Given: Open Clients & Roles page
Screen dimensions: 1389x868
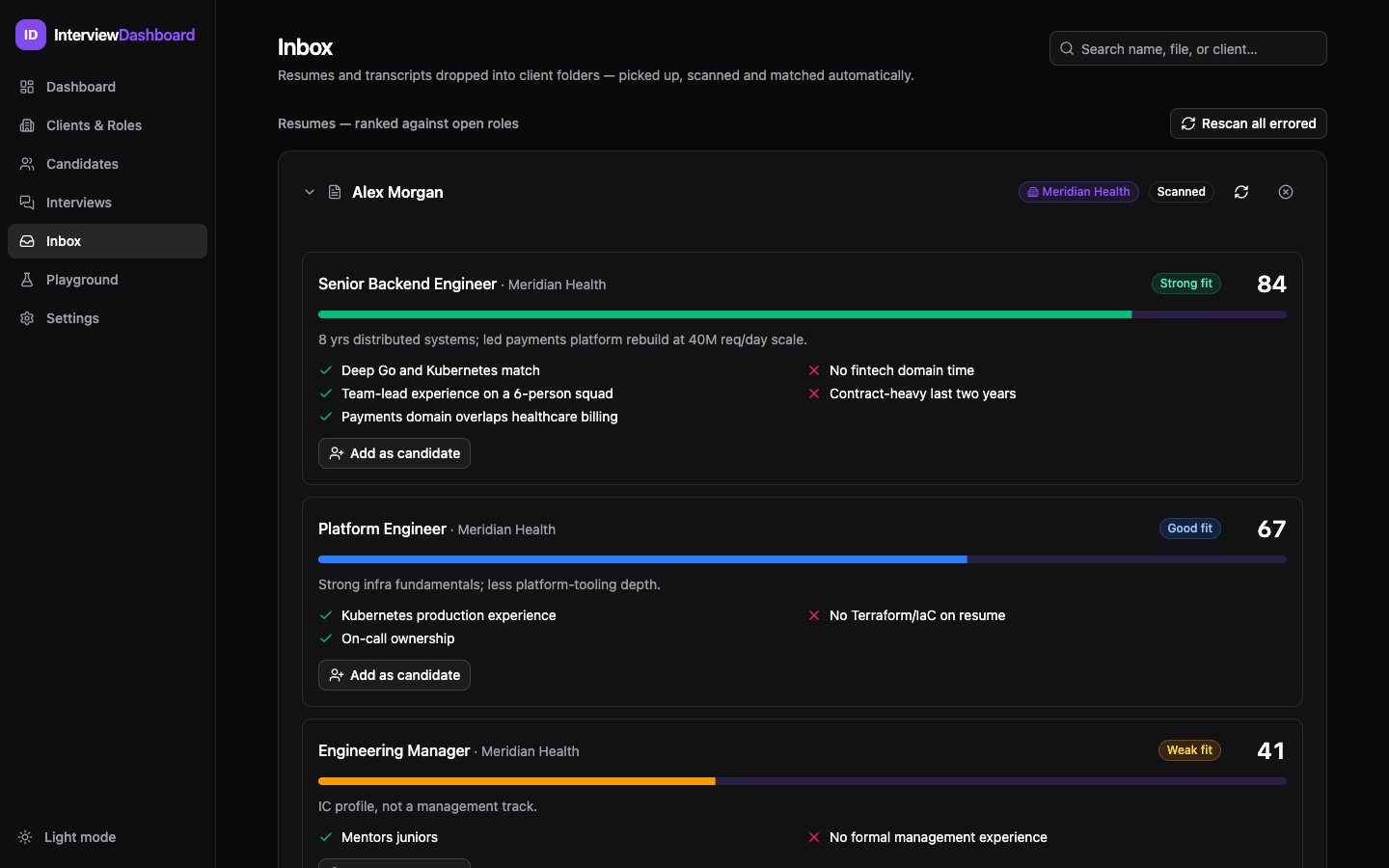Looking at the screenshot, I should (x=107, y=125).
